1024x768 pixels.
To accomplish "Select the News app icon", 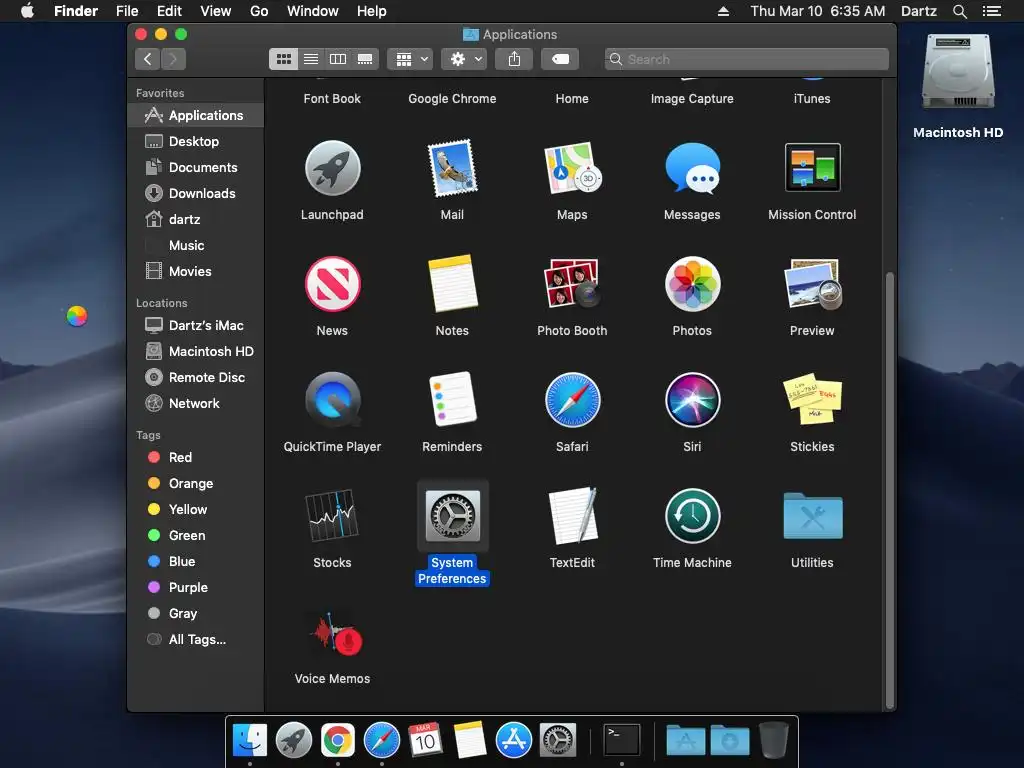I will (332, 284).
